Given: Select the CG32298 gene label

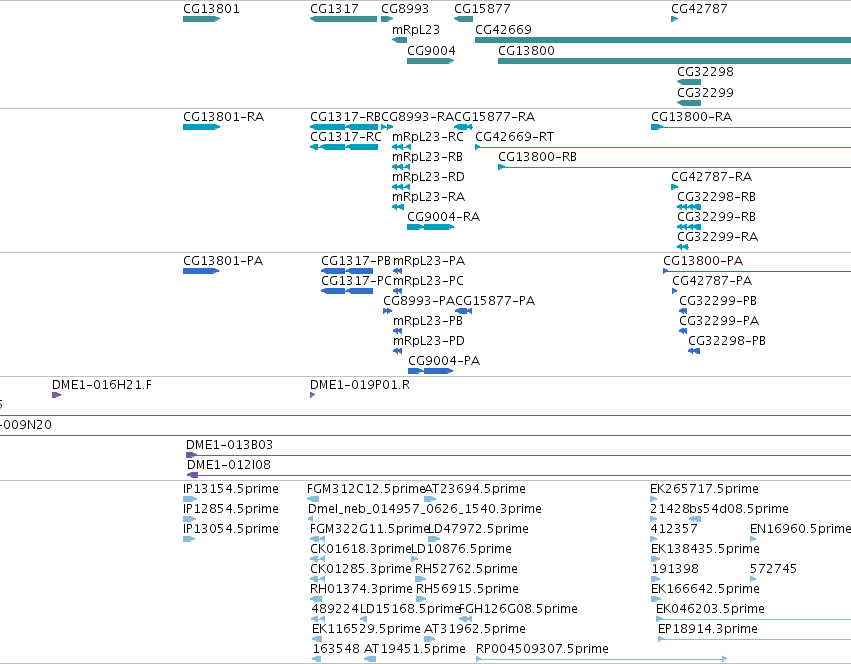Looking at the screenshot, I should coord(706,72).
